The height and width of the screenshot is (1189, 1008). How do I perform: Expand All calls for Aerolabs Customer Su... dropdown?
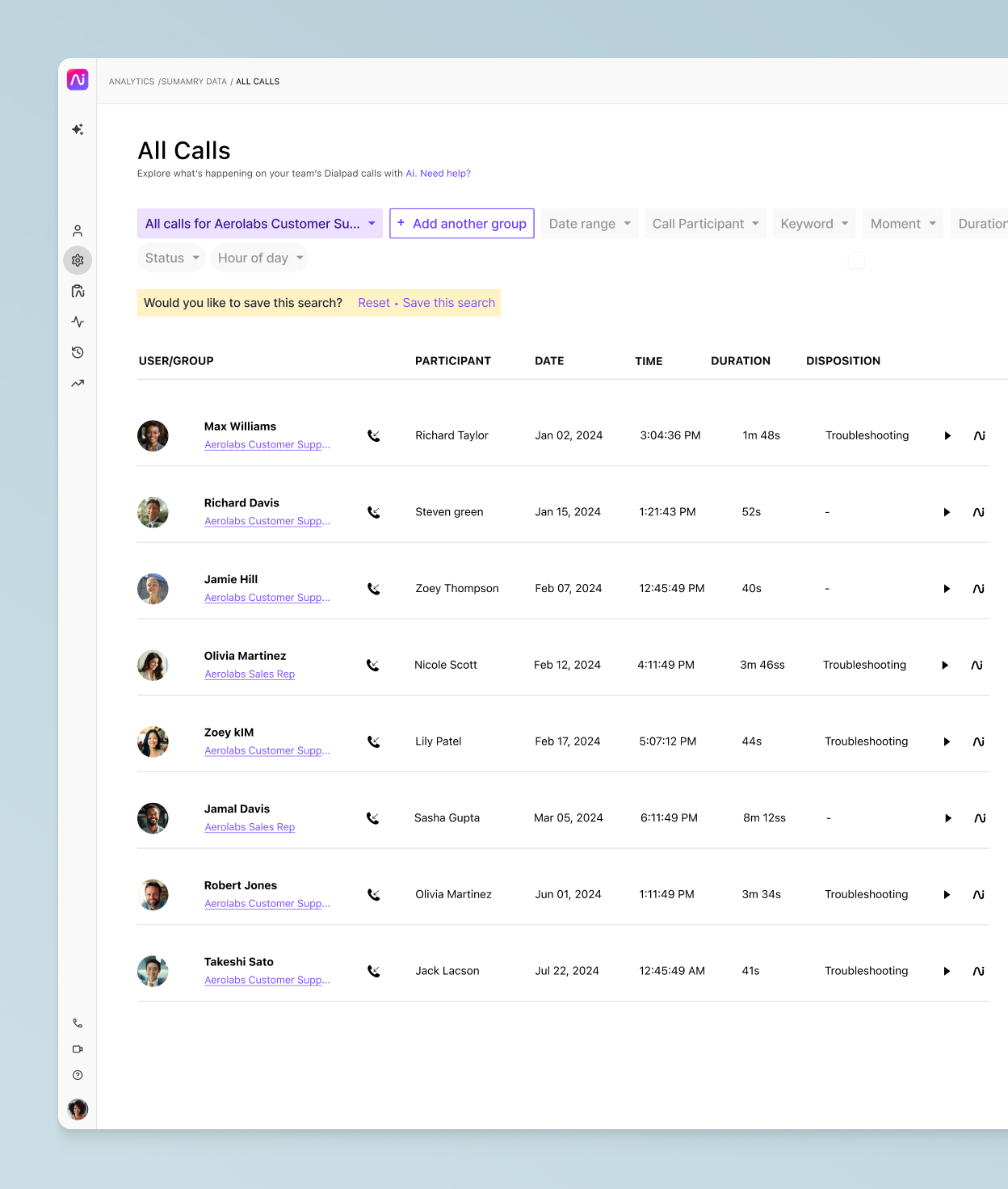click(x=260, y=224)
